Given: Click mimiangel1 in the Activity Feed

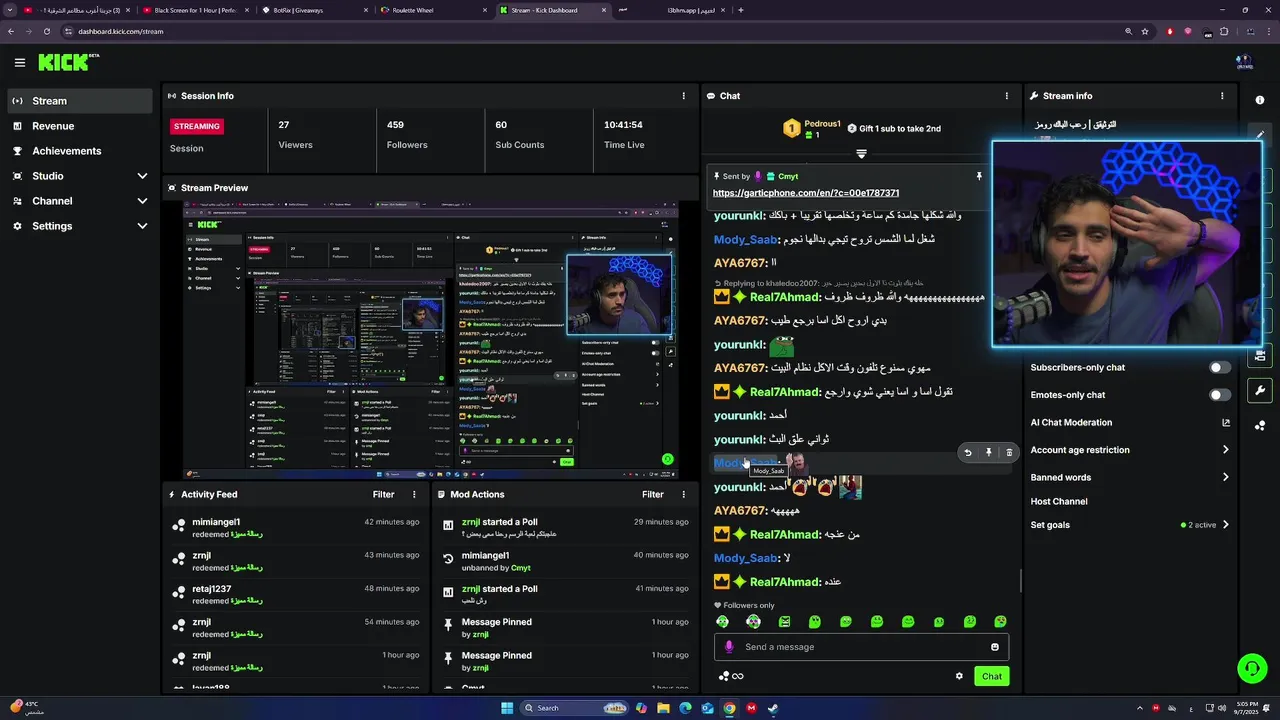Looking at the screenshot, I should pyautogui.click(x=216, y=522).
